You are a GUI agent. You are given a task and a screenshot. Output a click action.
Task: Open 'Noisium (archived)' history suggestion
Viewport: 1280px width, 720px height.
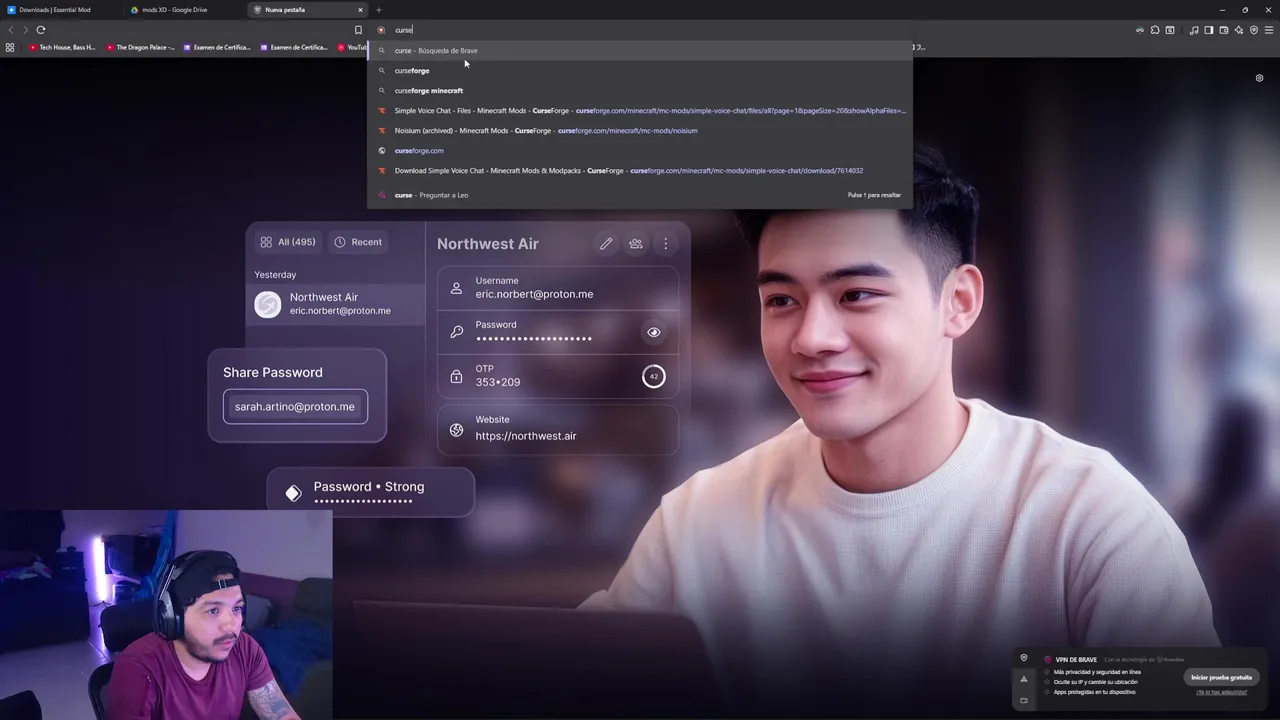[x=640, y=130]
